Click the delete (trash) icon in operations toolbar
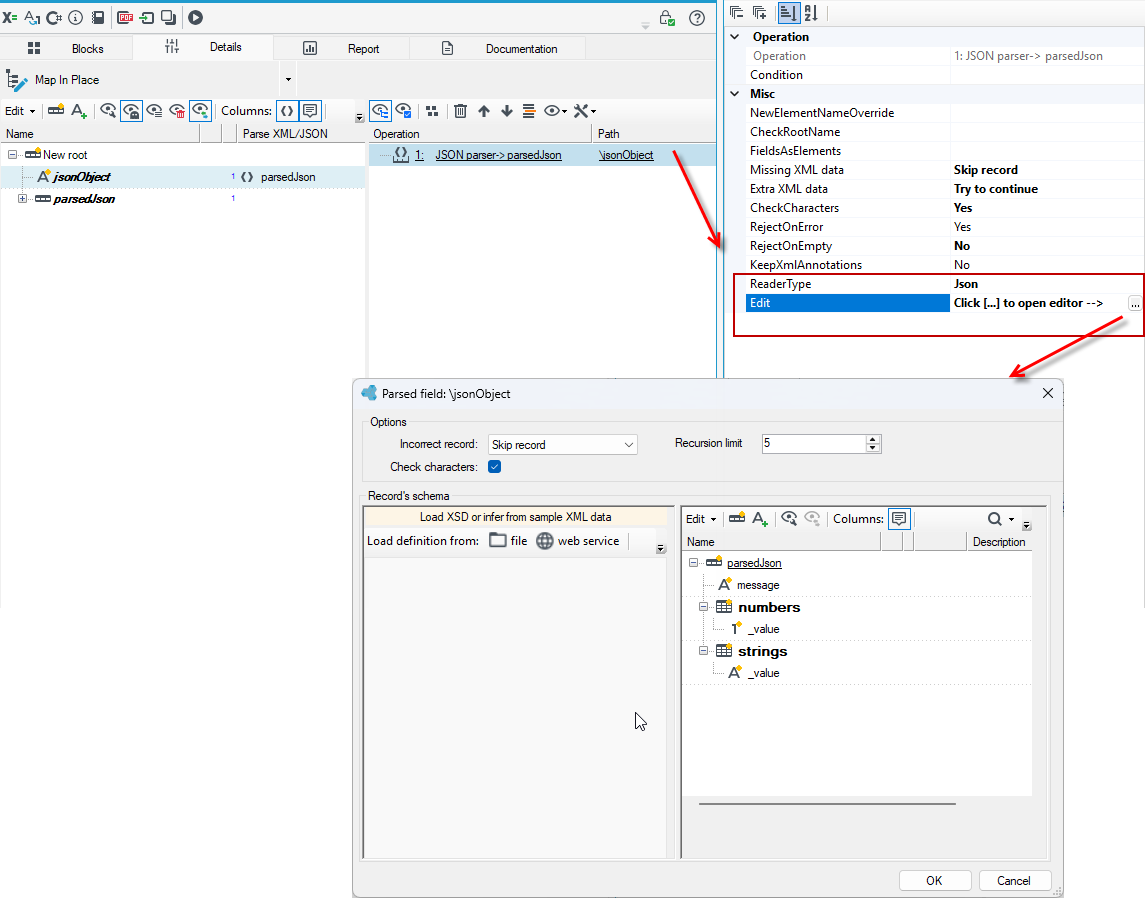The height and width of the screenshot is (906, 1145). coord(460,111)
